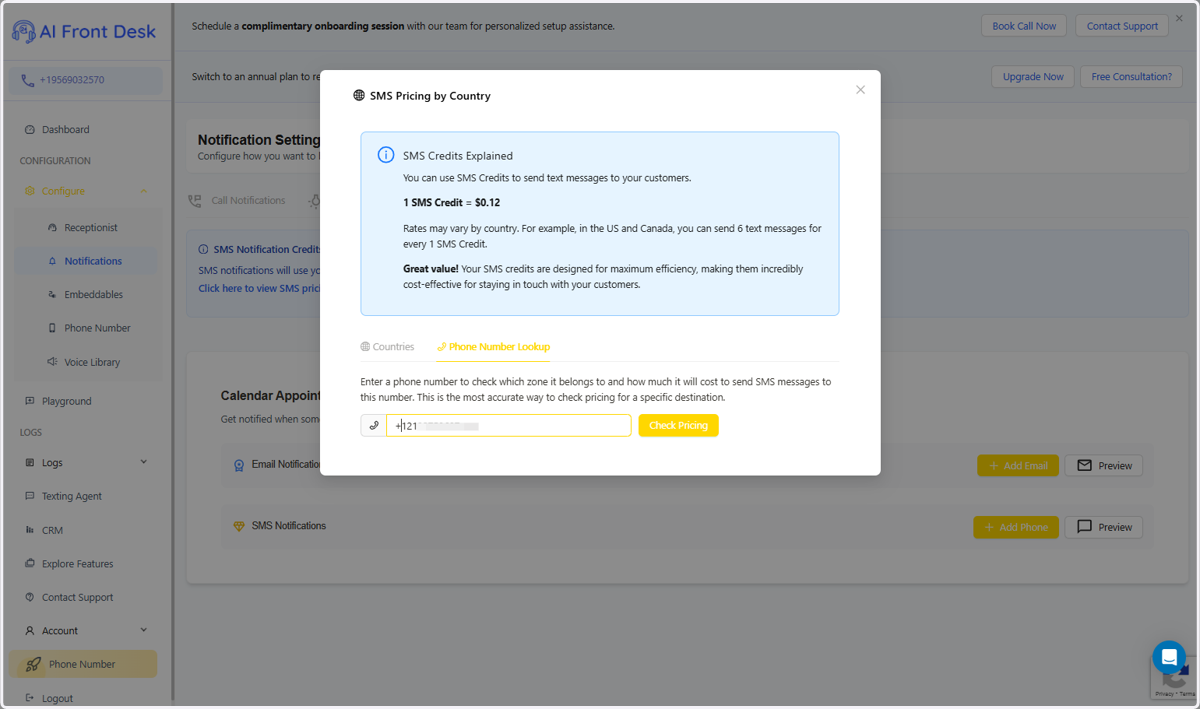Click the Configure gear icon
The image size is (1200, 709).
(x=30, y=191)
